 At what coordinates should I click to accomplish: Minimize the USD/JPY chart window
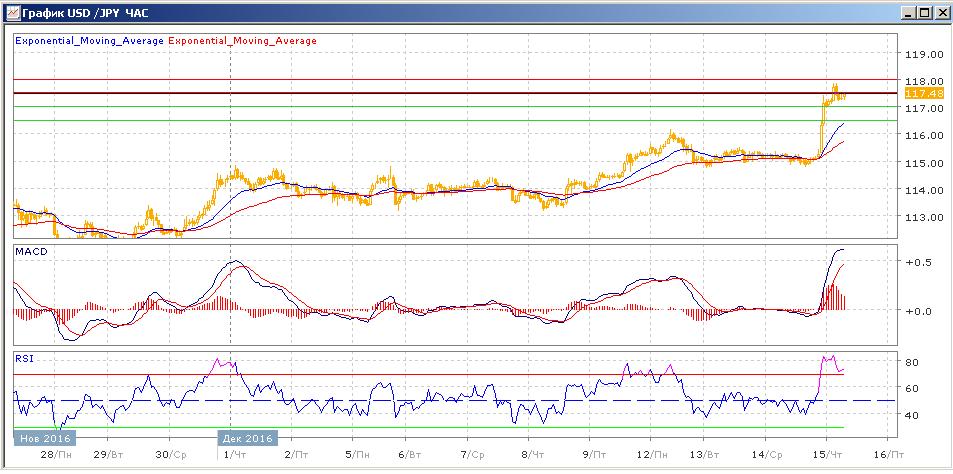[x=906, y=13]
